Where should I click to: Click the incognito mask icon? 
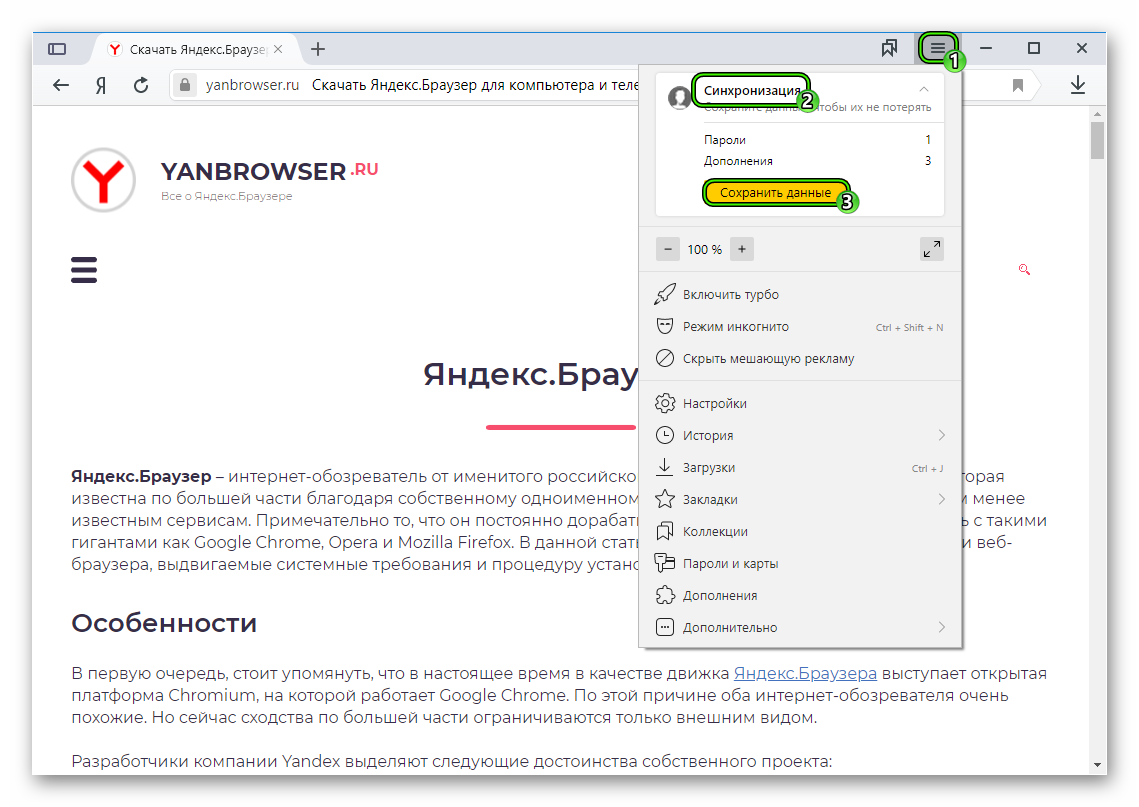[665, 326]
